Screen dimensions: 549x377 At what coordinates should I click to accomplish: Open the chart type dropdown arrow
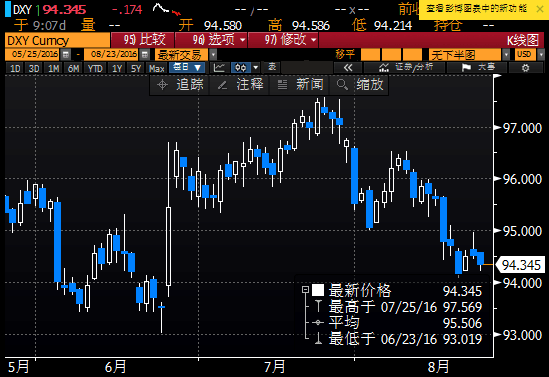[x=256, y=68]
